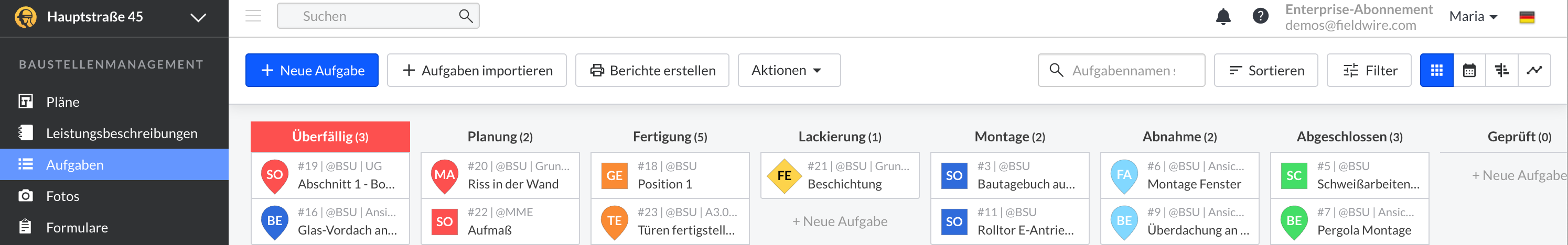
Task: Open the Maria user menu
Action: pos(1473,17)
